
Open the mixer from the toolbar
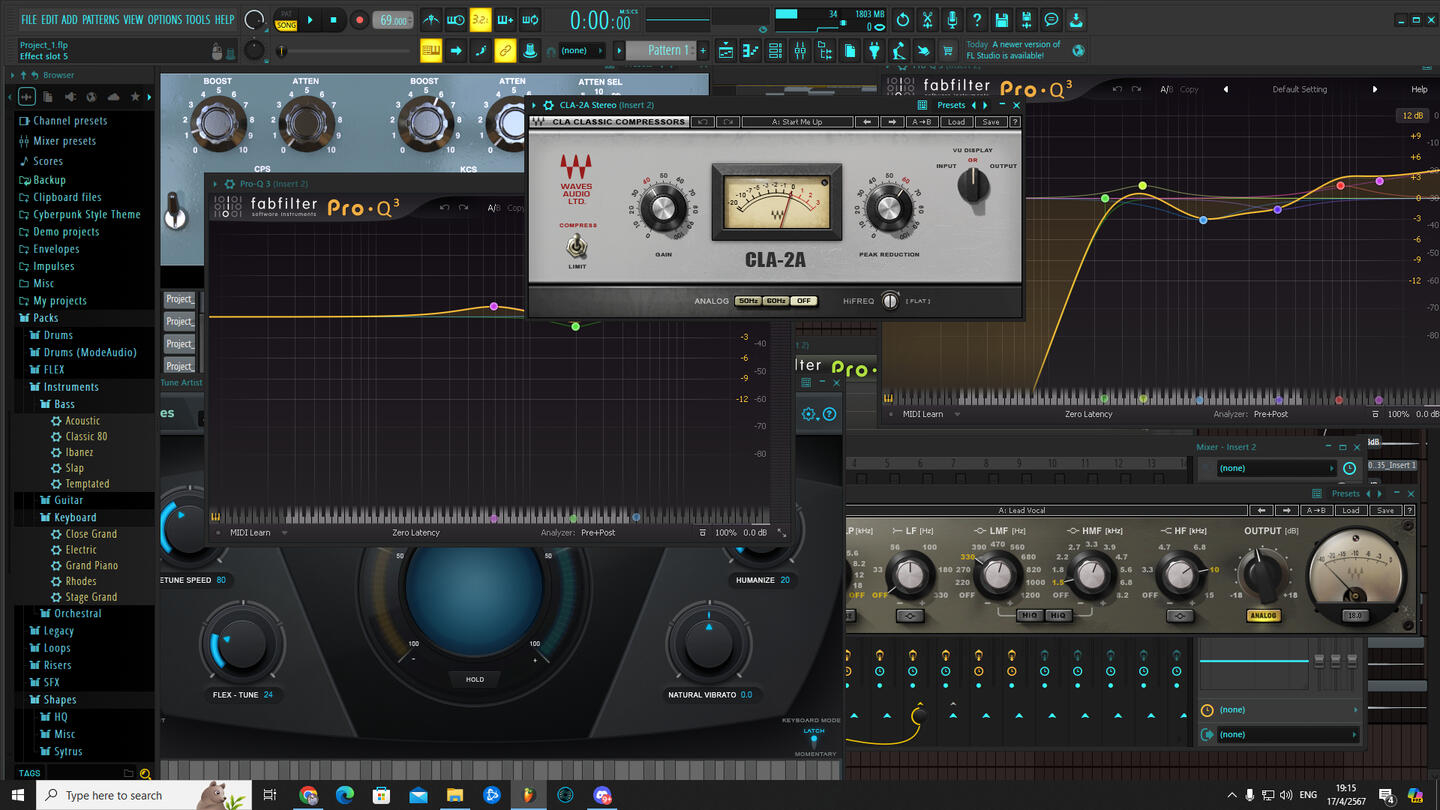click(x=800, y=51)
